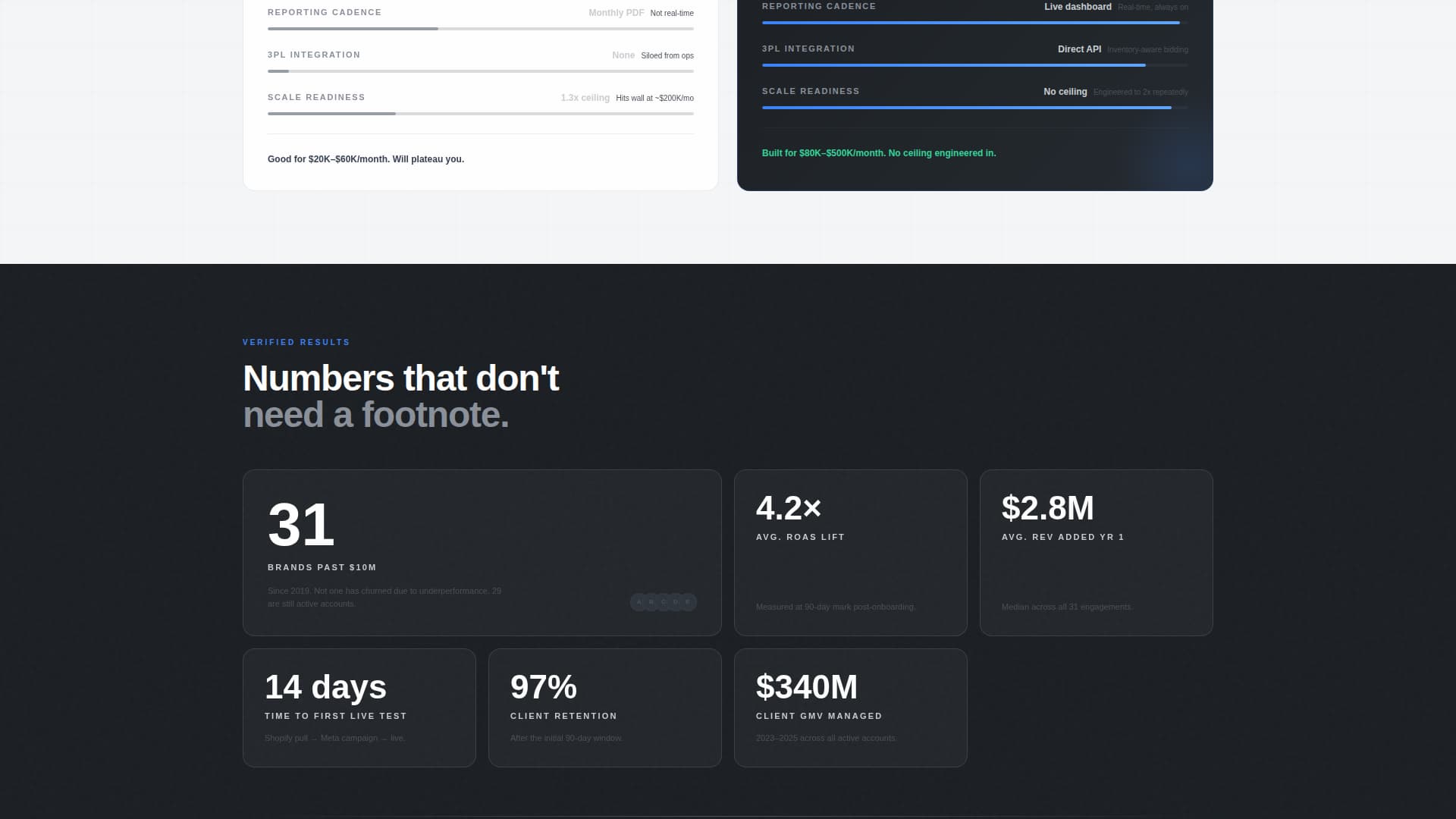Click the green 'Built for $80K–$500K/month' text

click(x=879, y=152)
